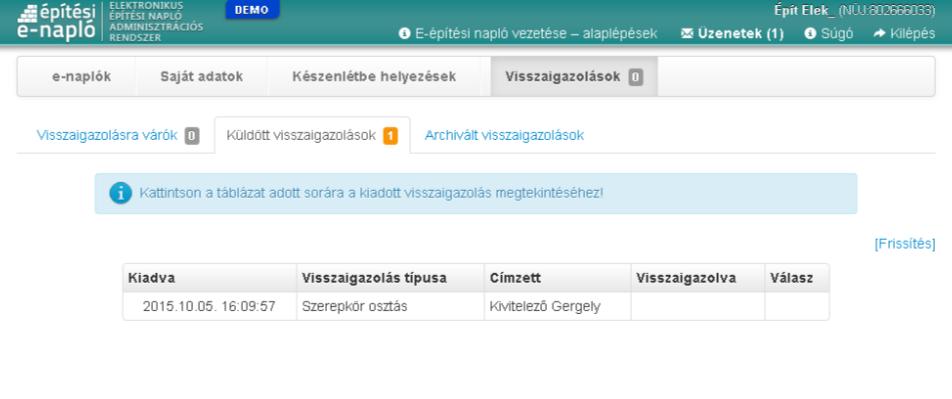Open row dated 2015.10.05. 16:09:57

click(476, 307)
